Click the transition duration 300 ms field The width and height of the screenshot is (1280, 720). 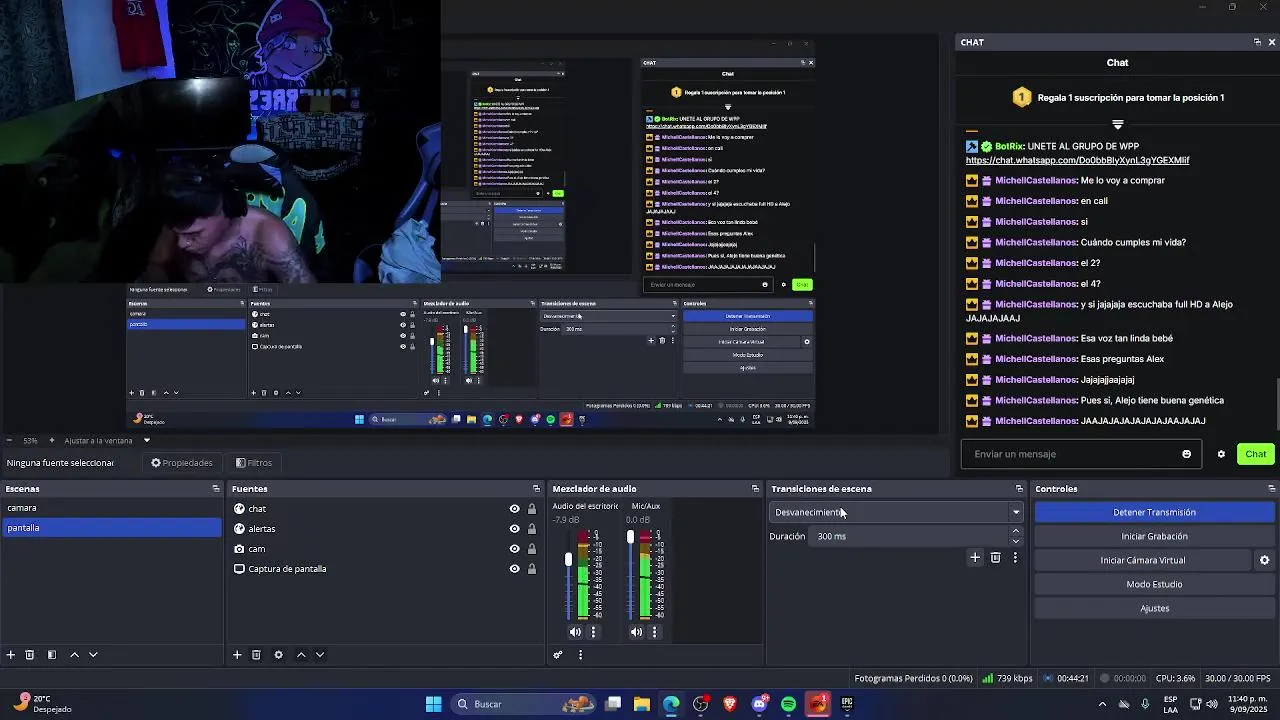pos(913,536)
